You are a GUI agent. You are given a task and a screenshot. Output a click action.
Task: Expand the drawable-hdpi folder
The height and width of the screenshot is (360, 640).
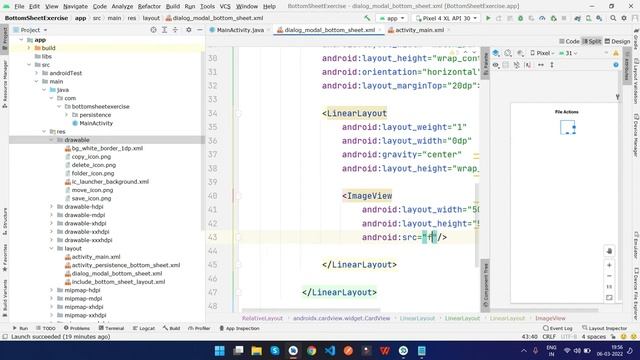point(52,207)
